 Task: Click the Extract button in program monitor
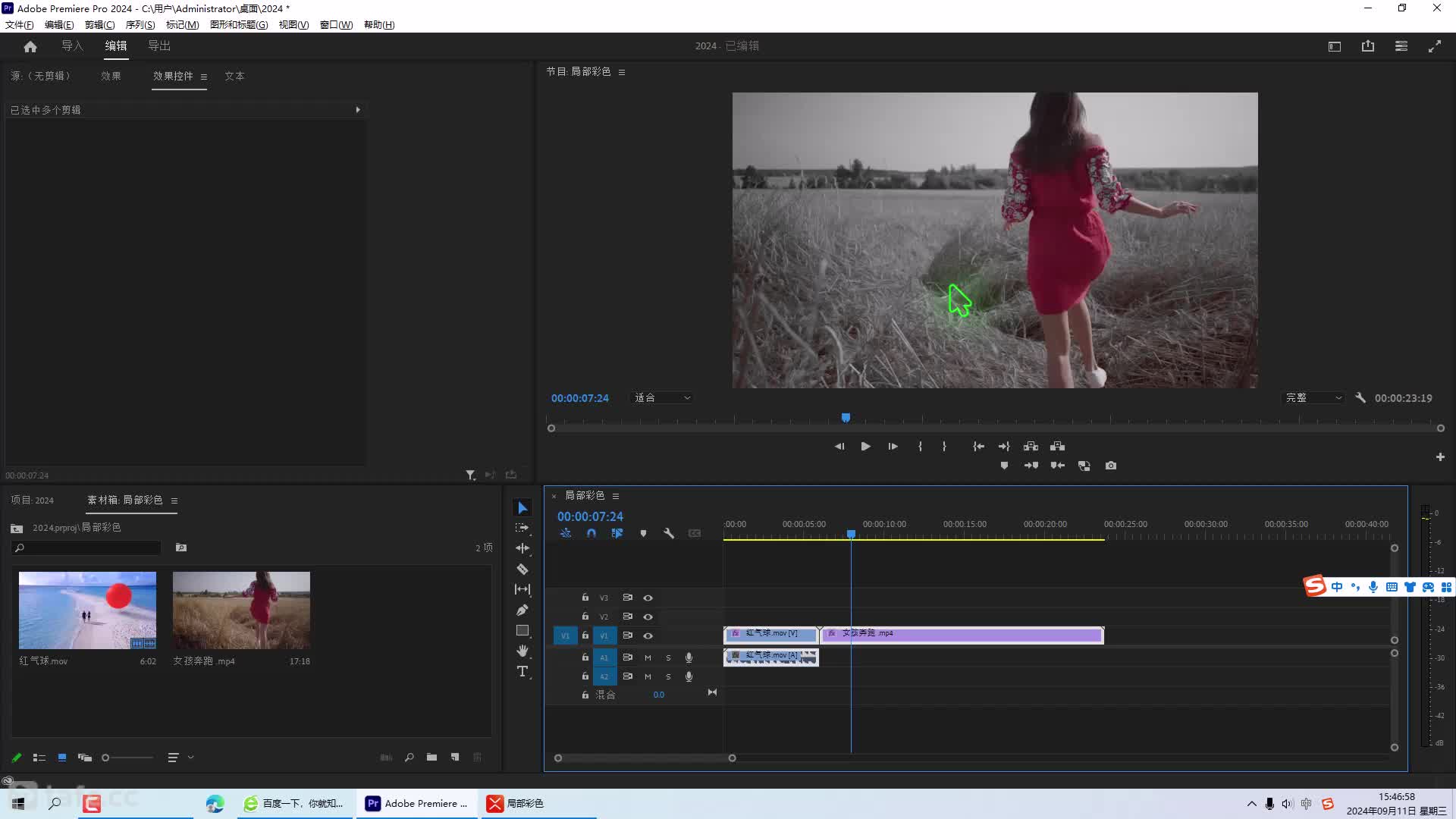coord(1058,446)
